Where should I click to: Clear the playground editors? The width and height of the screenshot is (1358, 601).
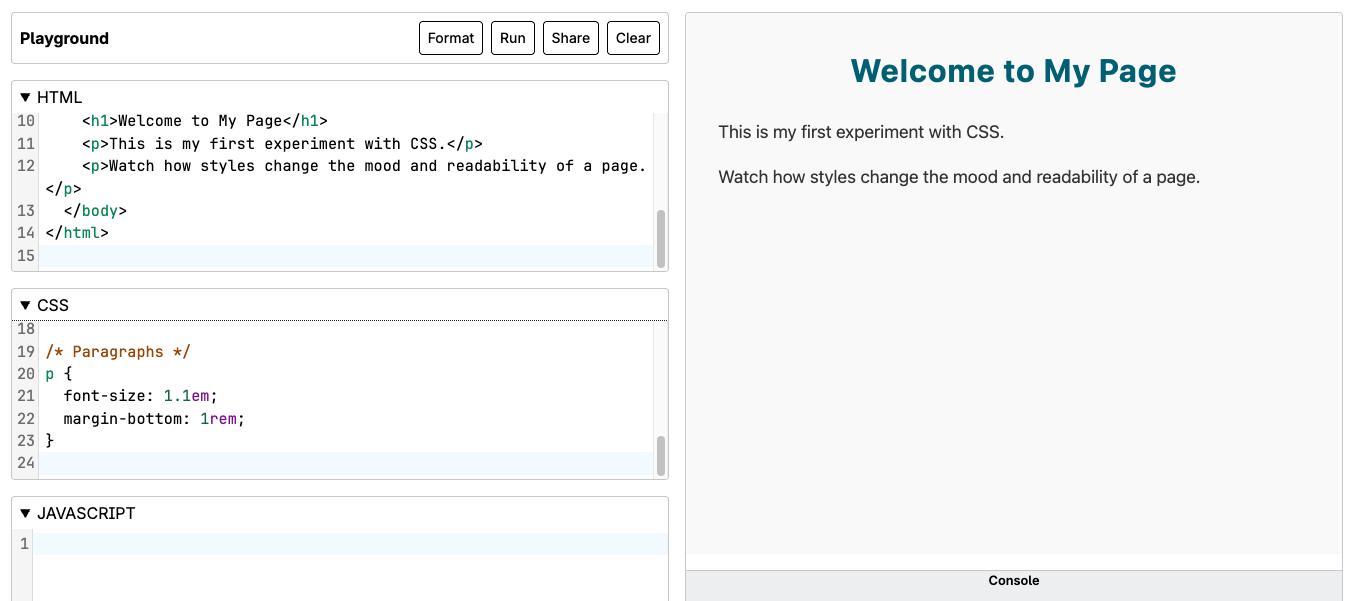click(x=634, y=38)
